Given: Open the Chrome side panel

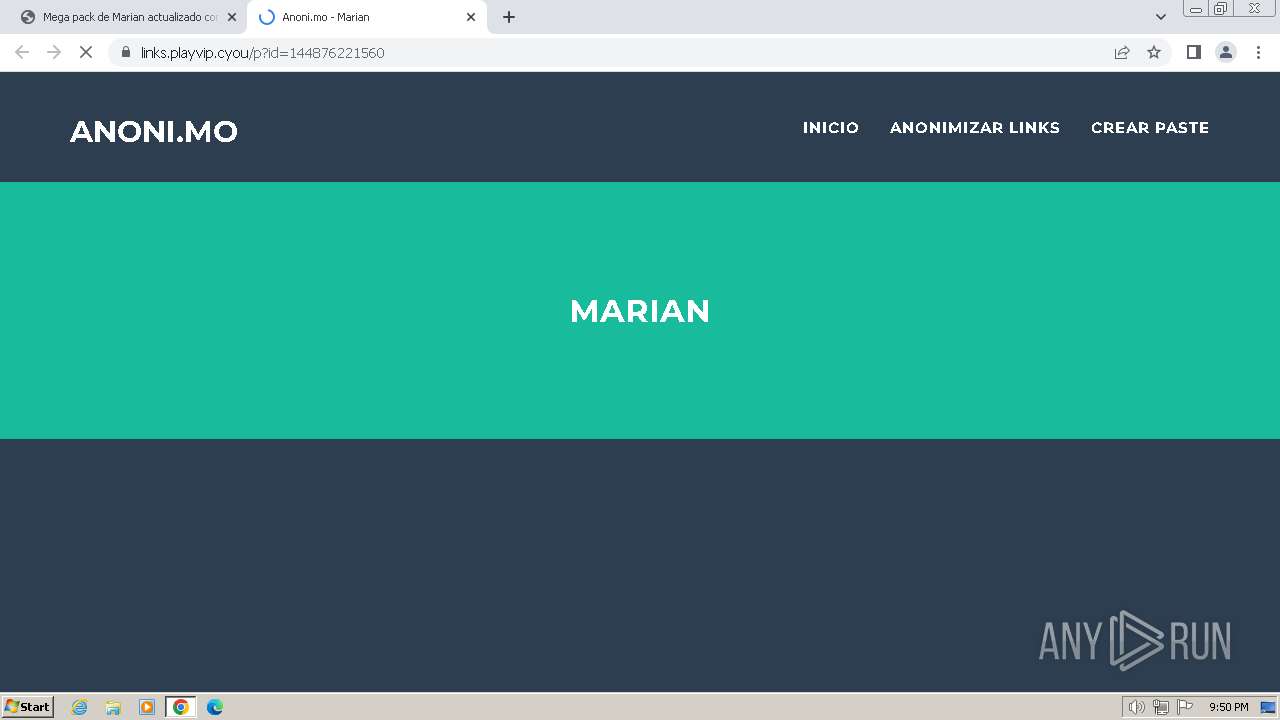Looking at the screenshot, I should click(1193, 52).
